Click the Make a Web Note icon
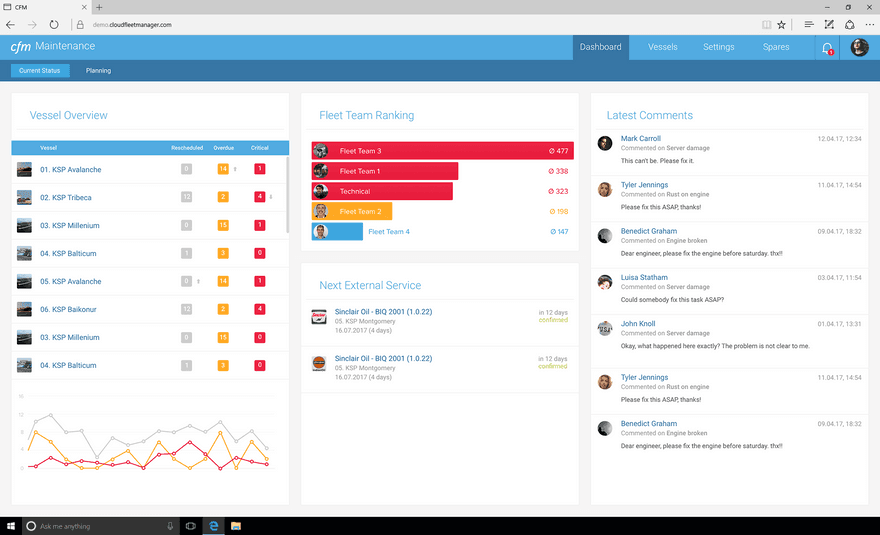 pyautogui.click(x=828, y=24)
